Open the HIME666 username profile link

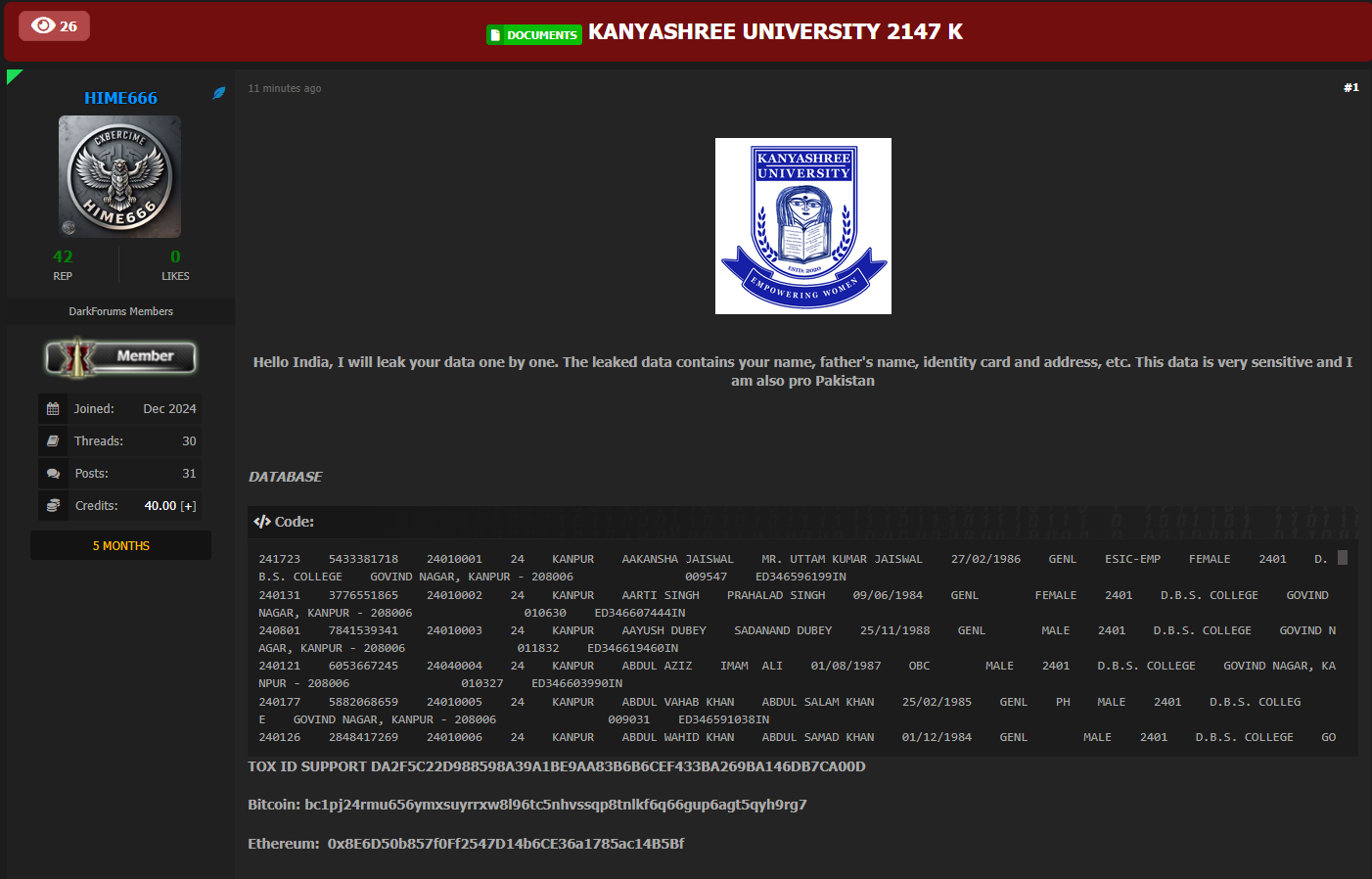120,98
